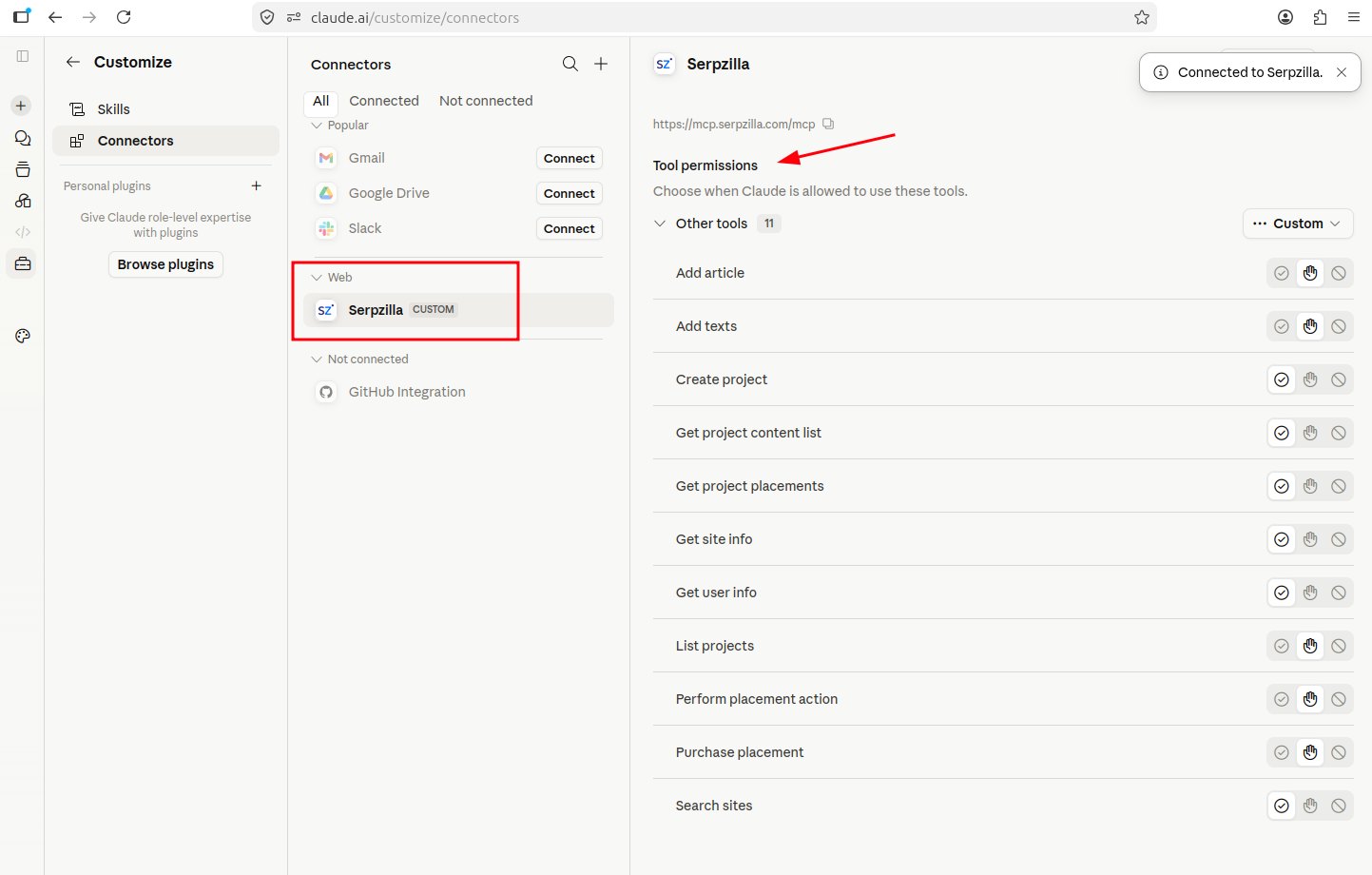
Task: Open the palette icon in left rail
Action: (23, 336)
